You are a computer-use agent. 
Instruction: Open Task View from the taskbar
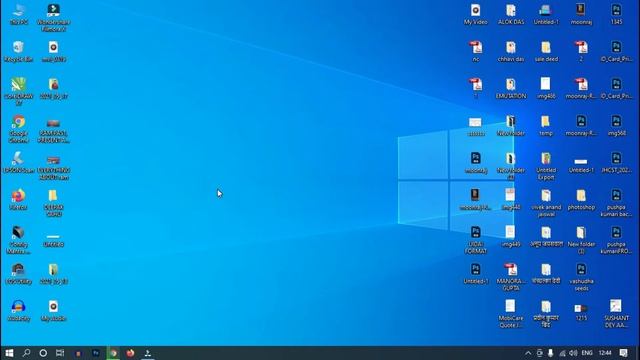60,353
